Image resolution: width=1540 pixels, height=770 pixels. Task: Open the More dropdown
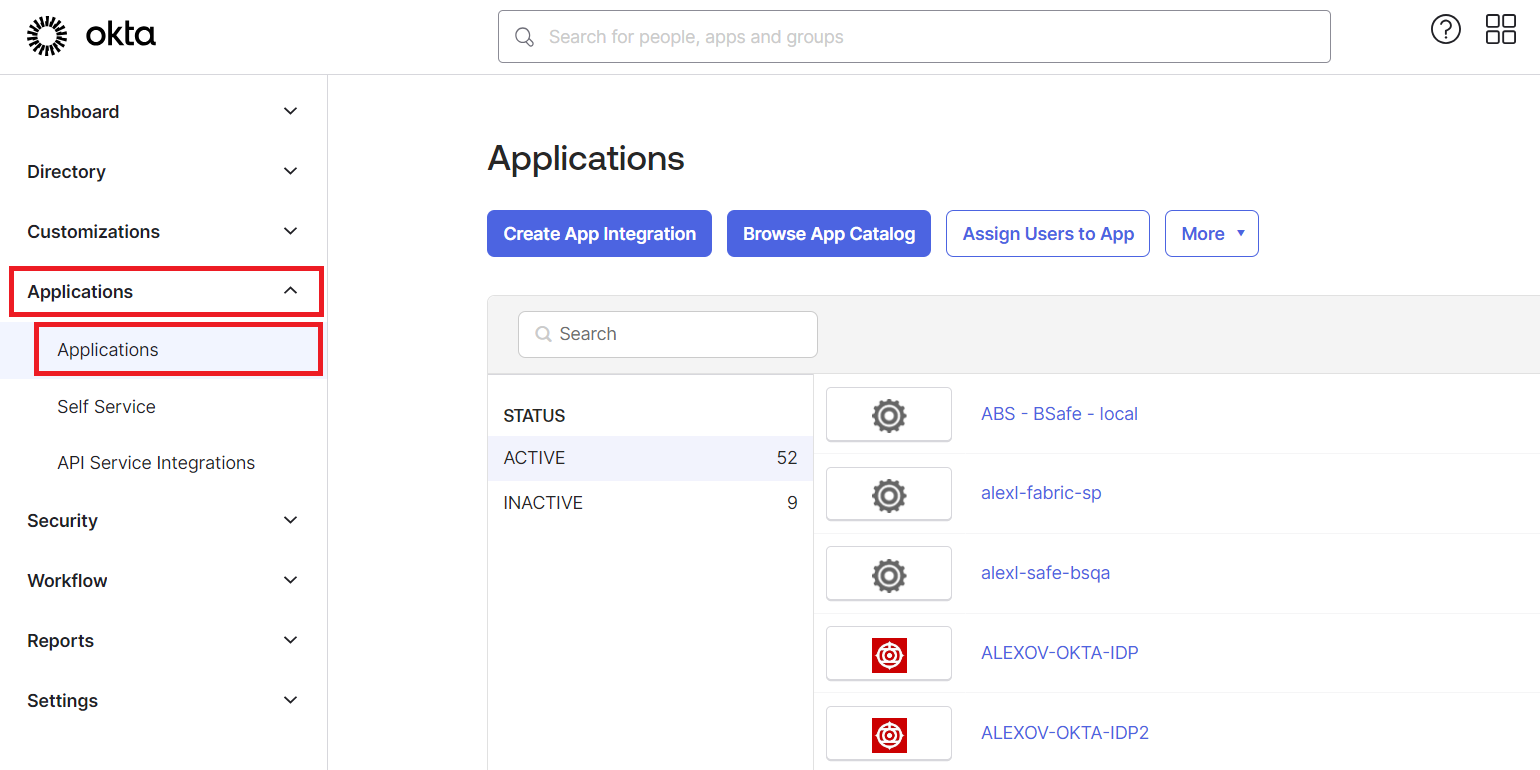1211,233
